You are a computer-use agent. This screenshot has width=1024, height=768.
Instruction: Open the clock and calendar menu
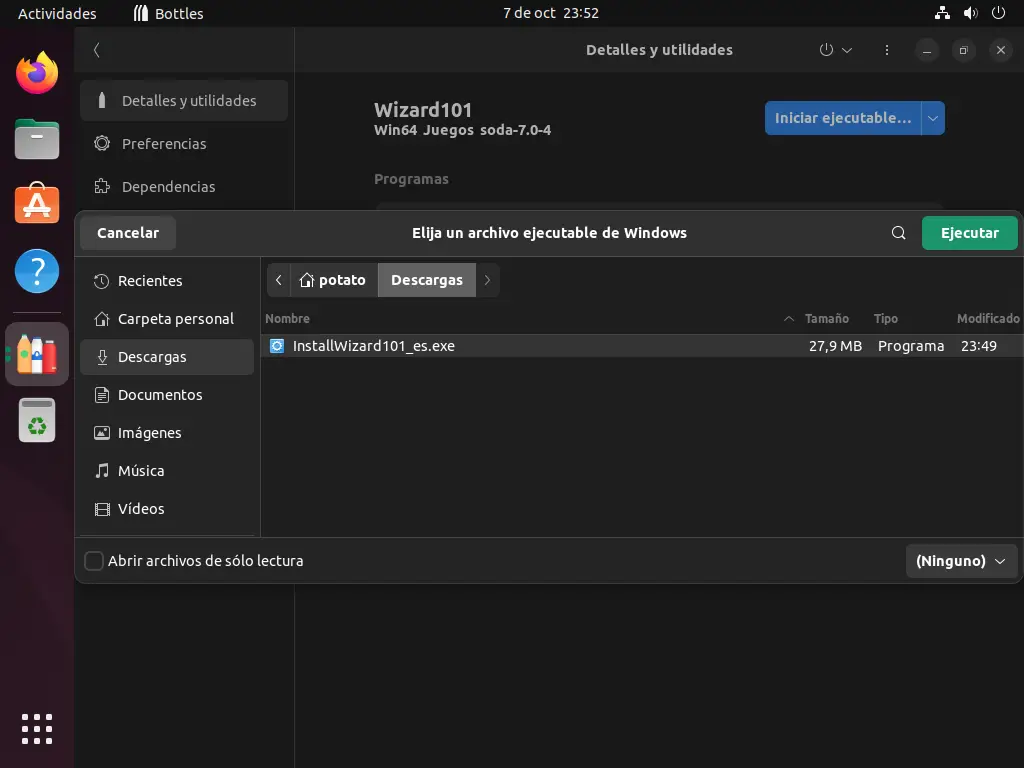[551, 13]
